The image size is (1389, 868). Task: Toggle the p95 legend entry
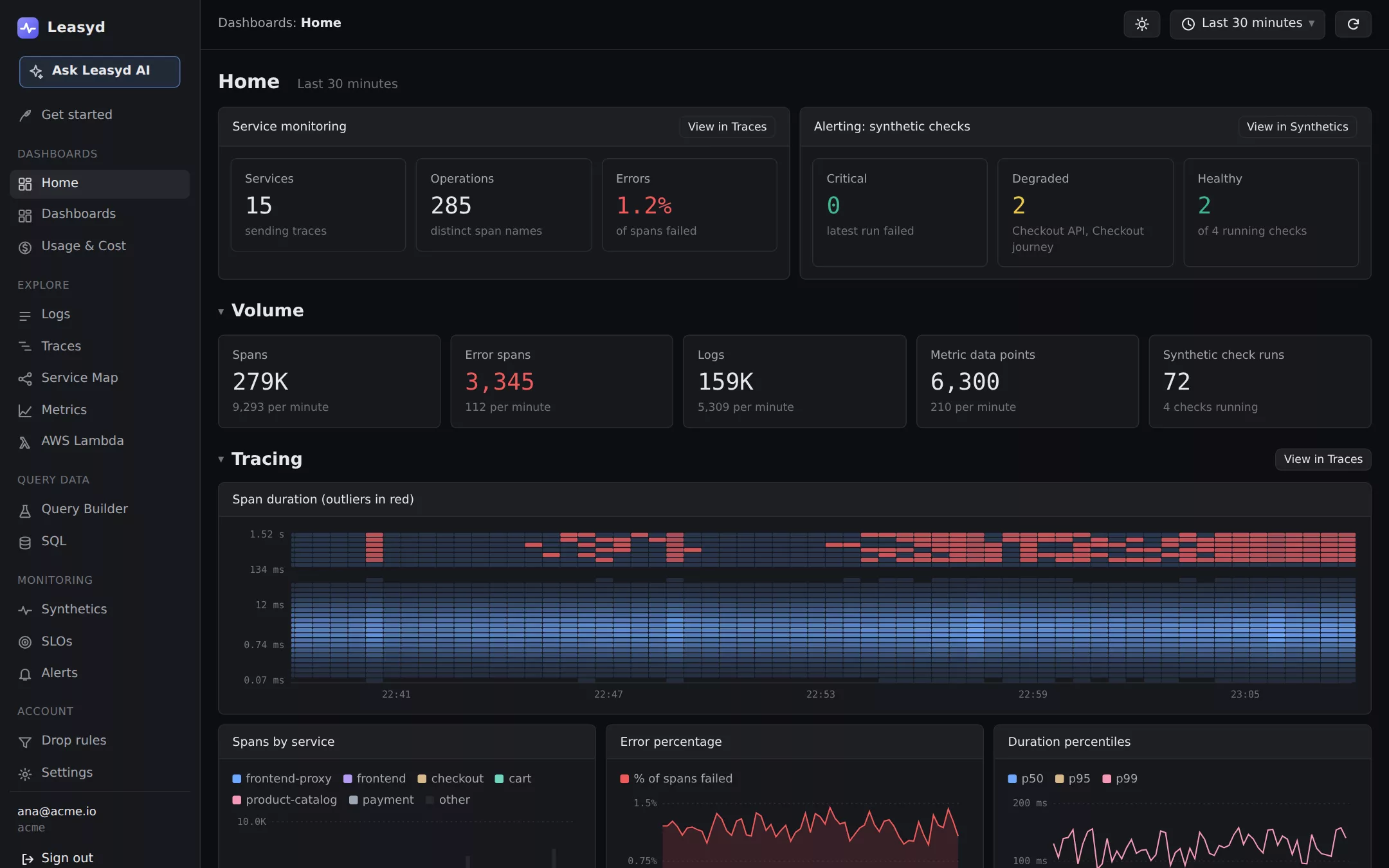[x=1073, y=779]
